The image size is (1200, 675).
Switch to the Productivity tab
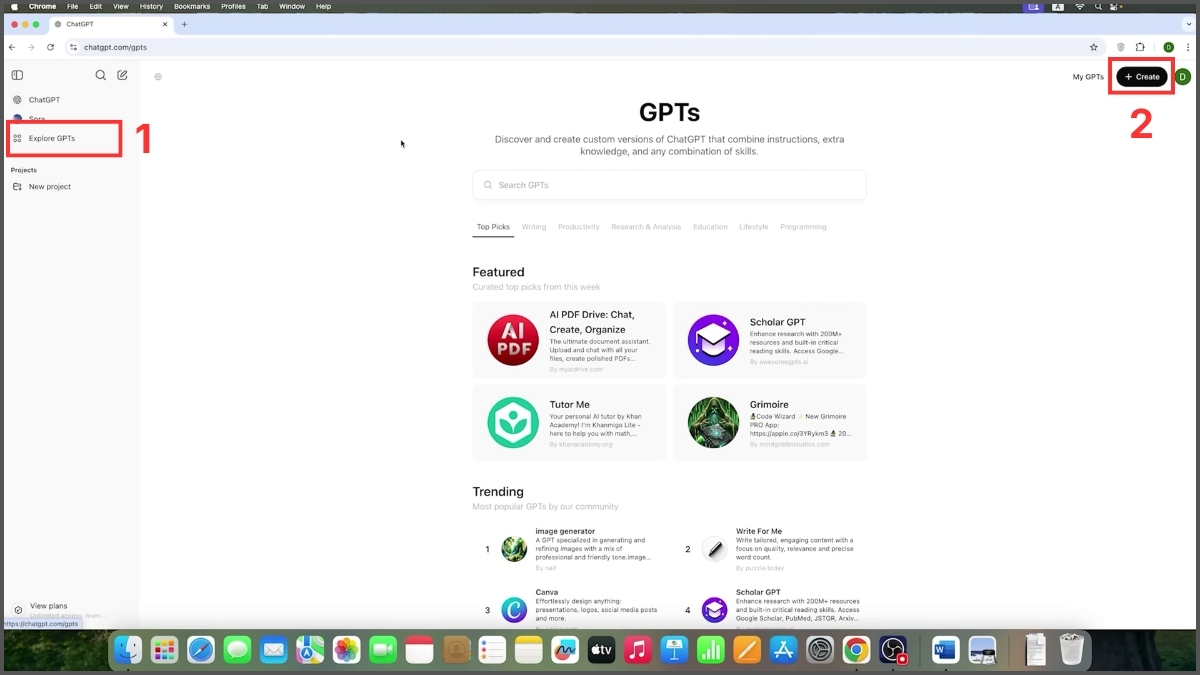[579, 227]
